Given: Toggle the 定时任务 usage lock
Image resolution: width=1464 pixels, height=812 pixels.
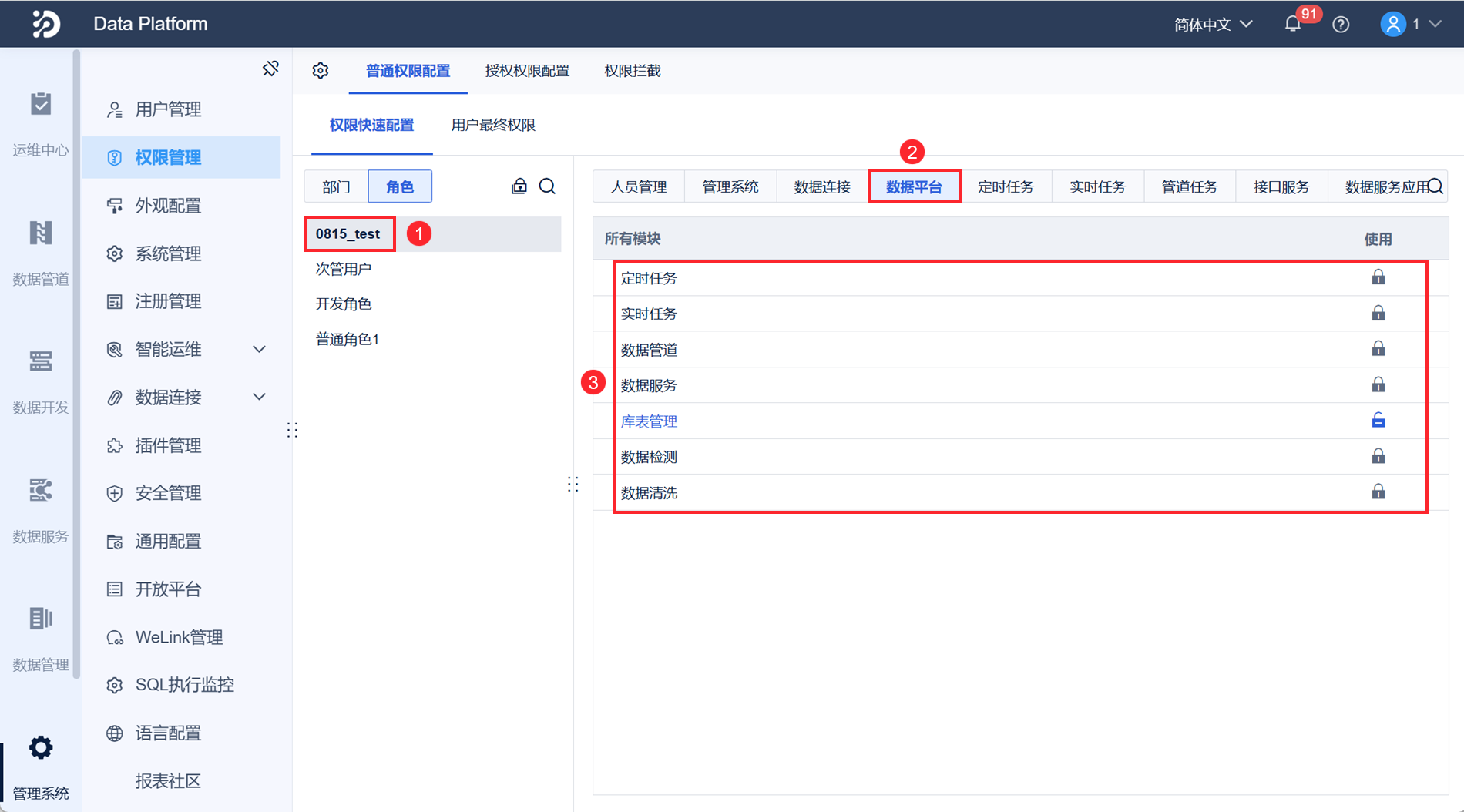Looking at the screenshot, I should (x=1378, y=277).
